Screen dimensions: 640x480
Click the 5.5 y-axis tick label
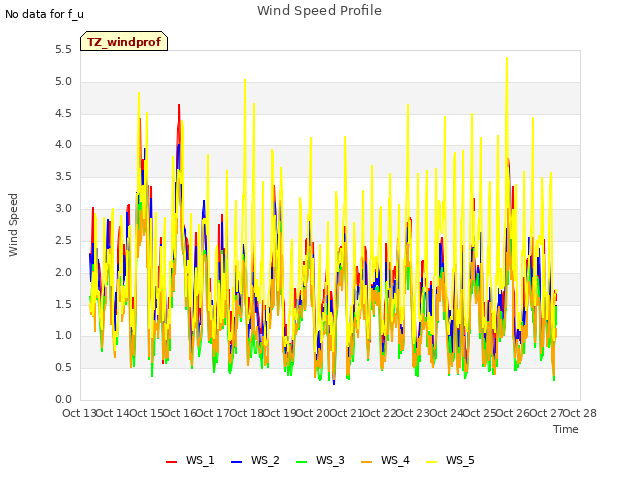point(63,50)
